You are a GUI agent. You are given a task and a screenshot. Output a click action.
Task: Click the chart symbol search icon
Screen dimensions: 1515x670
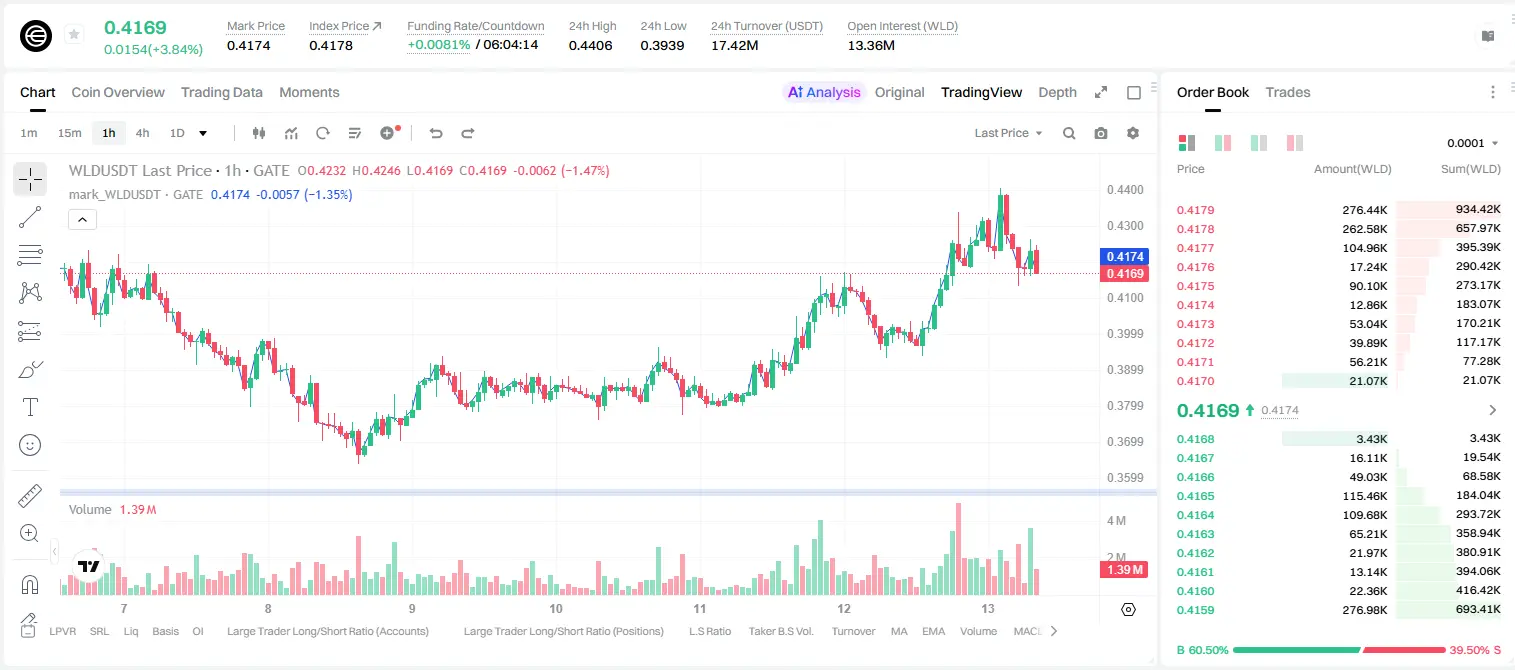1069,133
